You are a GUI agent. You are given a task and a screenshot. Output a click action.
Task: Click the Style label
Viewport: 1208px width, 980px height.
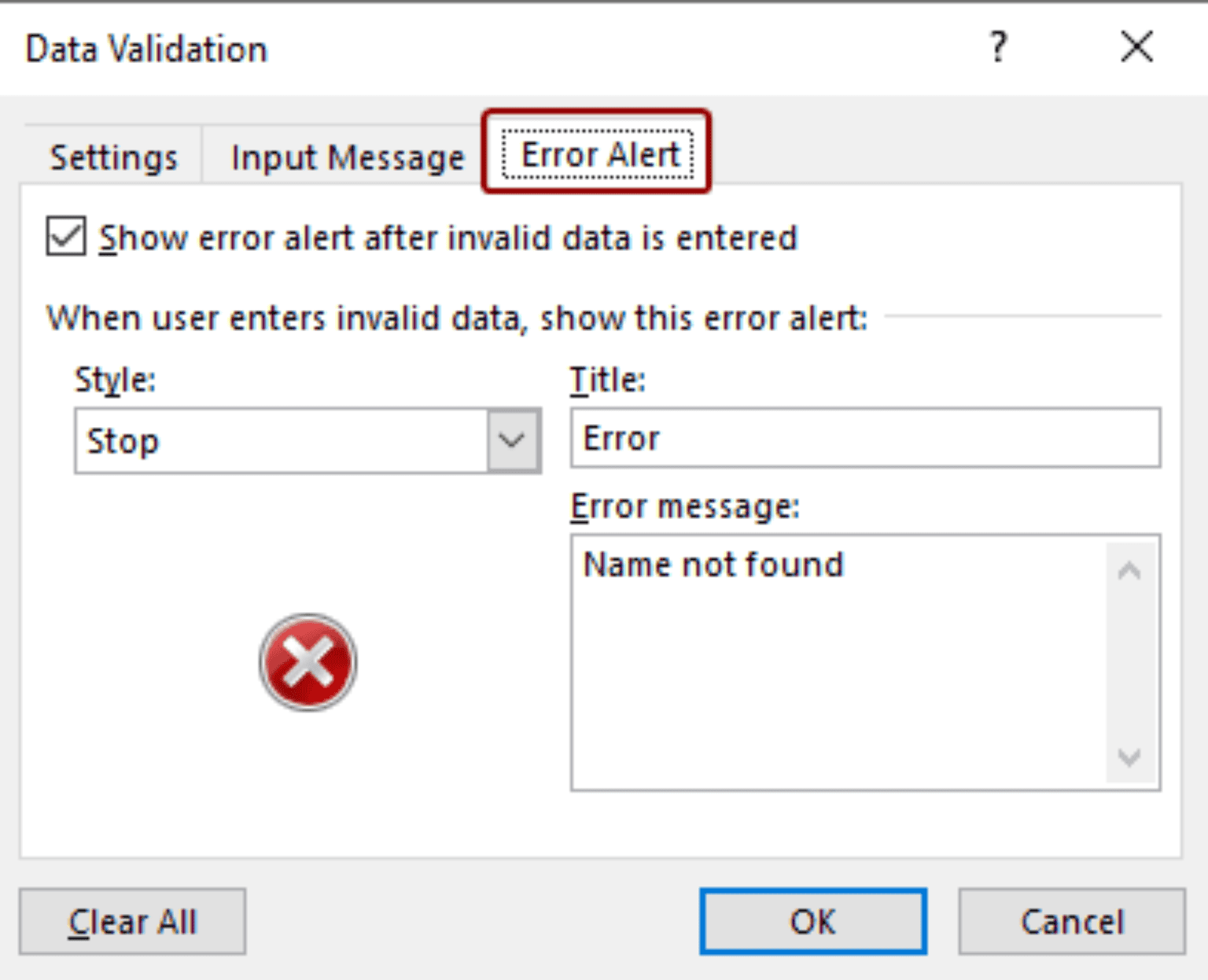pyautogui.click(x=115, y=380)
